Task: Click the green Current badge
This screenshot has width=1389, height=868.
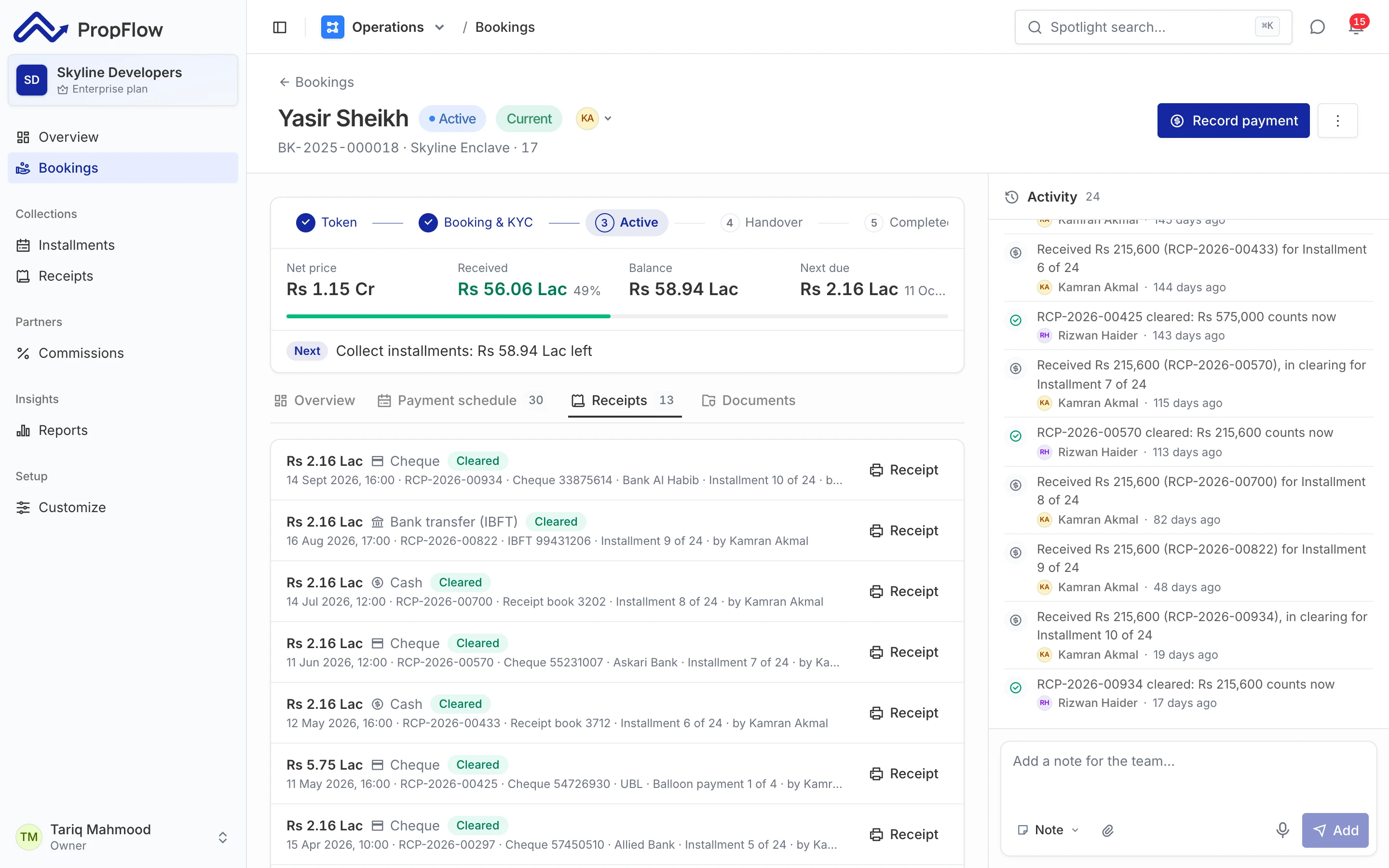Action: point(529,119)
